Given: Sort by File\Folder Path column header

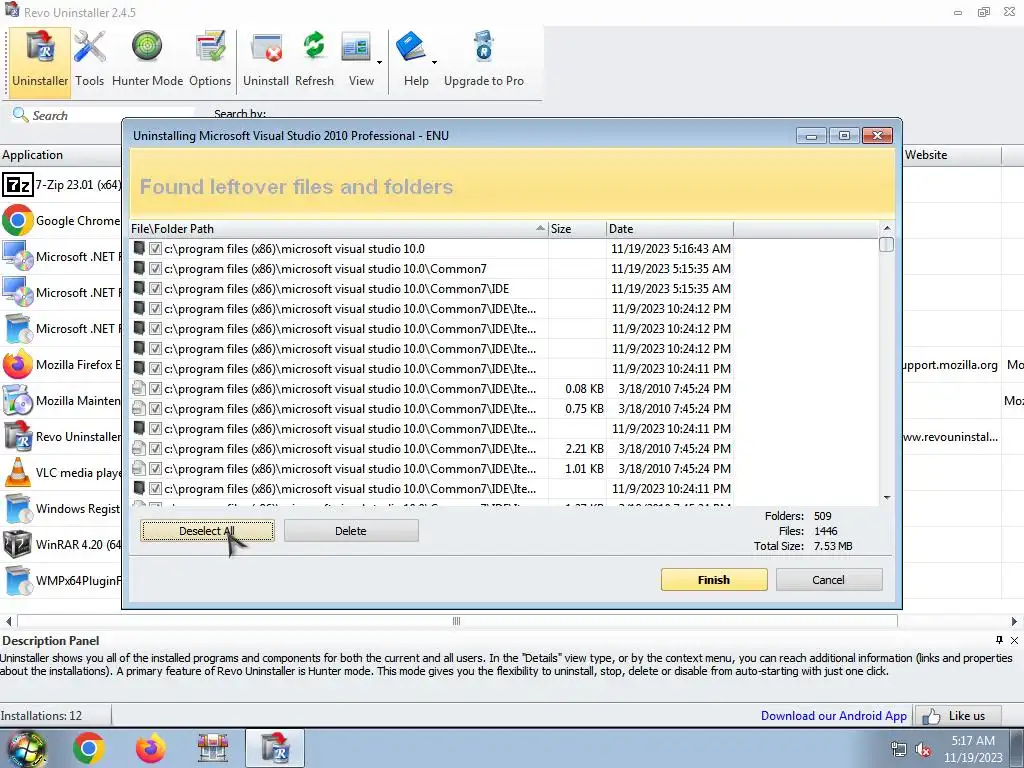Looking at the screenshot, I should (338, 229).
